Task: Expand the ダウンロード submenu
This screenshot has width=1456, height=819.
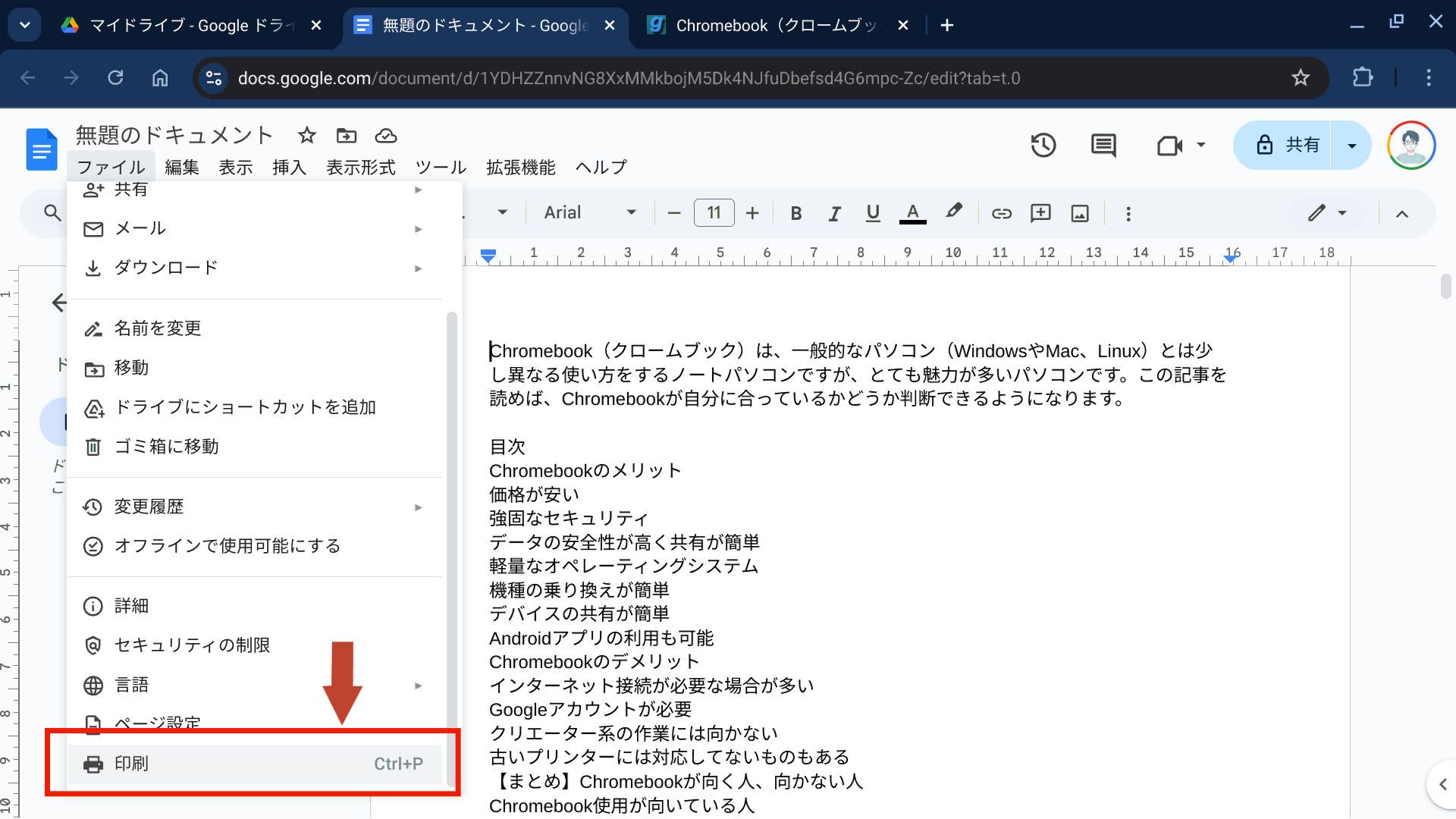Action: point(255,268)
